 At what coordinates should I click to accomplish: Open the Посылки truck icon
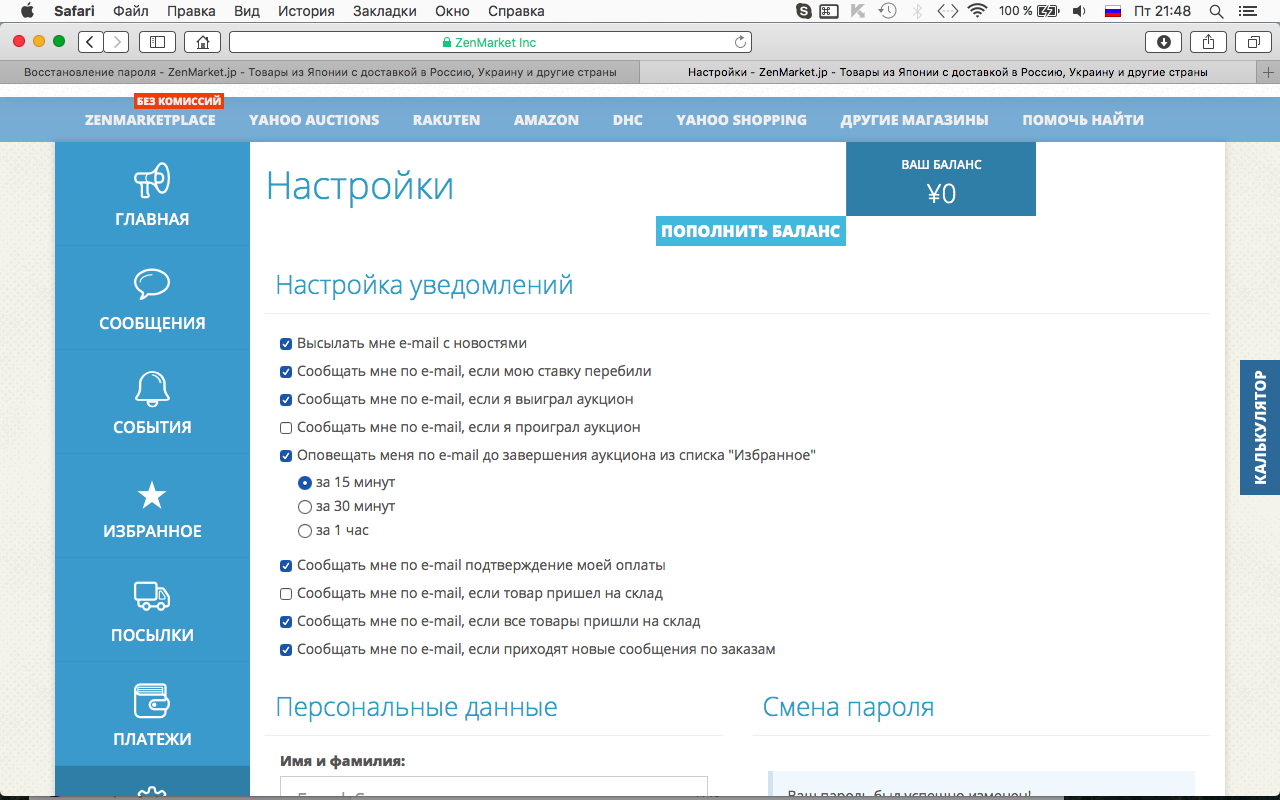[152, 597]
